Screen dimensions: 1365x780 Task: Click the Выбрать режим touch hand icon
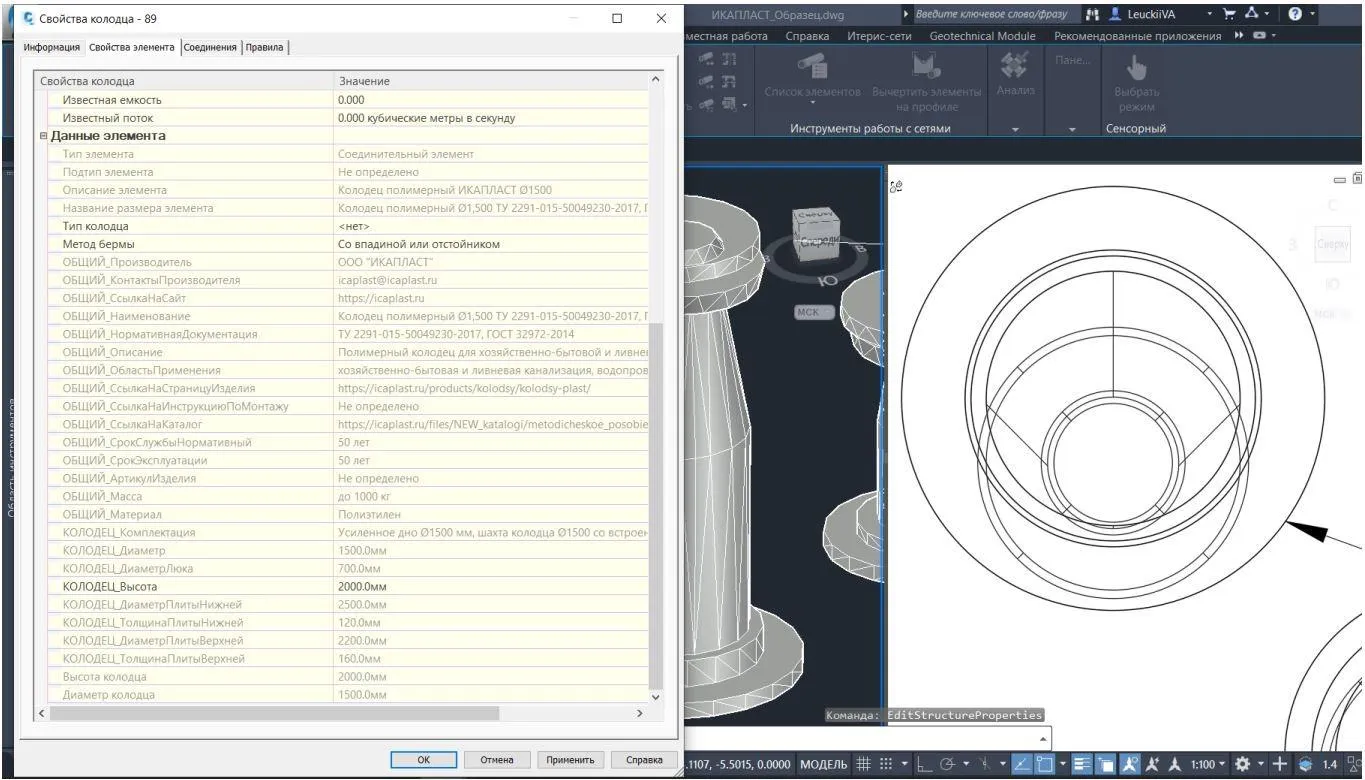(x=1136, y=68)
